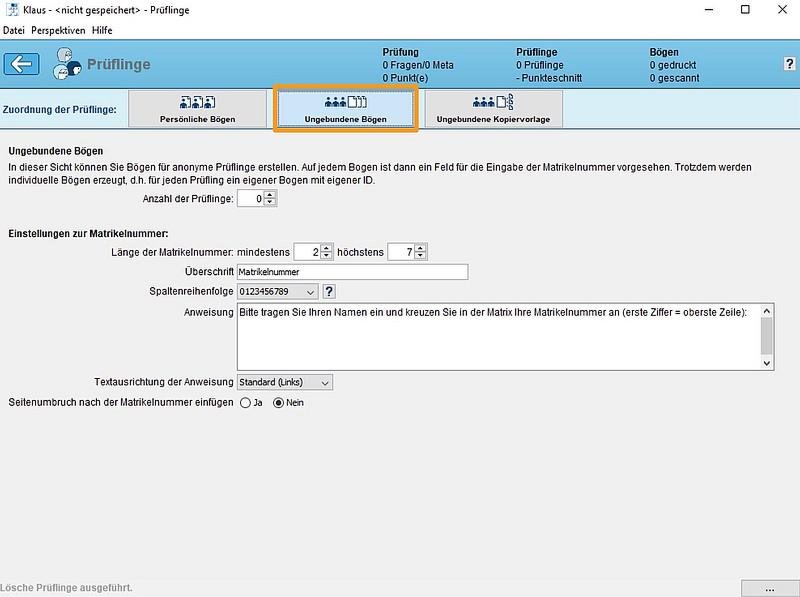The width and height of the screenshot is (800, 597).
Task: Click the mindestens length field
Action: [308, 252]
